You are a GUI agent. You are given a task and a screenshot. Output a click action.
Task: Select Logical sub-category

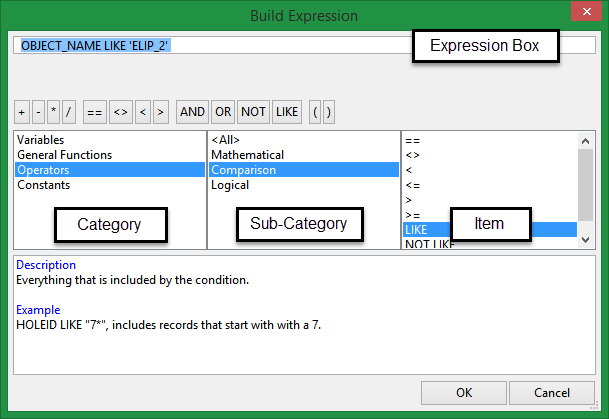(231, 185)
